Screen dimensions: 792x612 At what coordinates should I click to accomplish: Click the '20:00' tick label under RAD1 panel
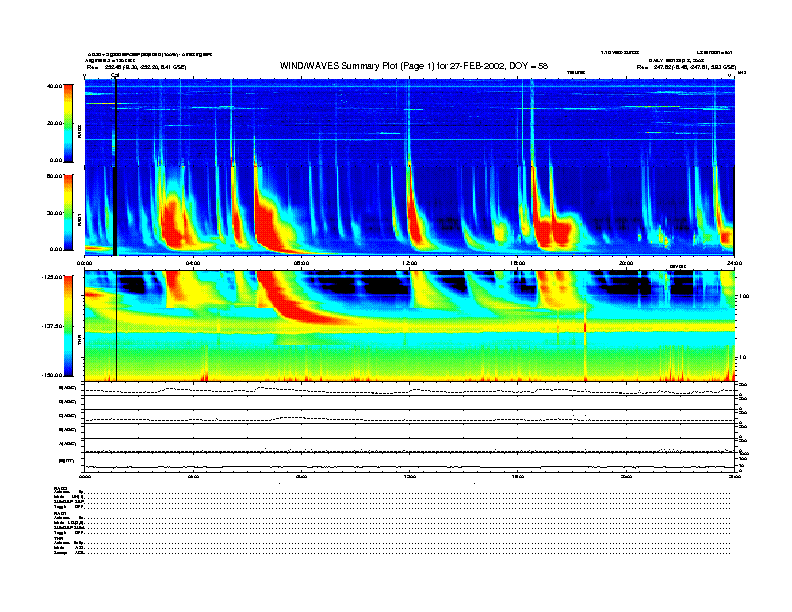click(626, 263)
